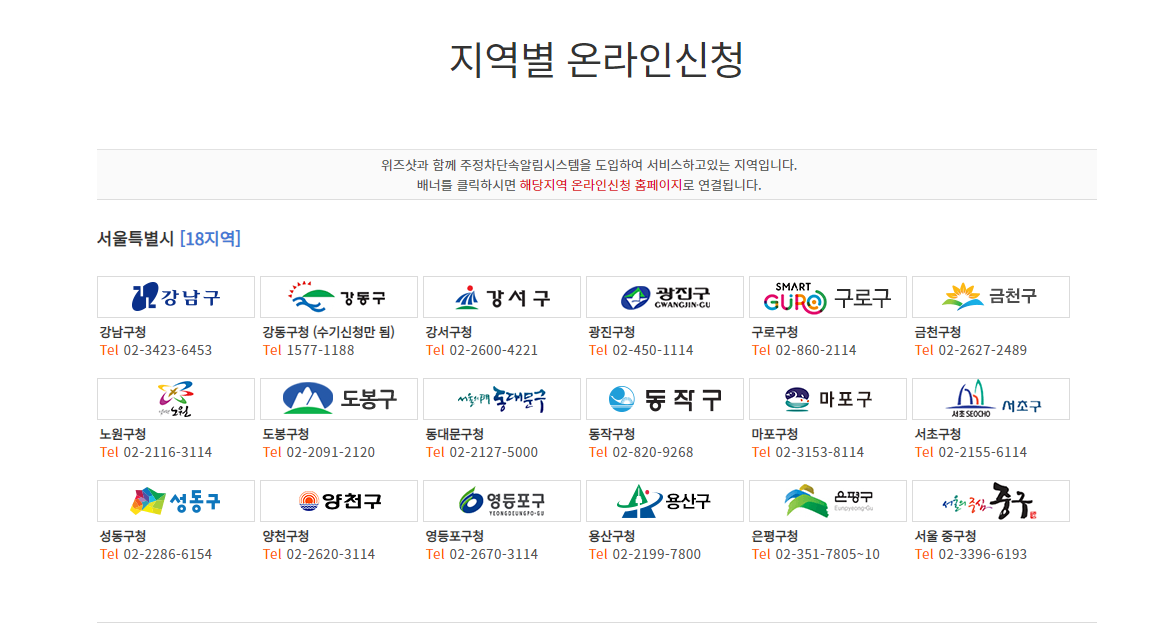1164x629 pixels.
Task: Select phone number 02-2286-6154
Action: [168, 554]
